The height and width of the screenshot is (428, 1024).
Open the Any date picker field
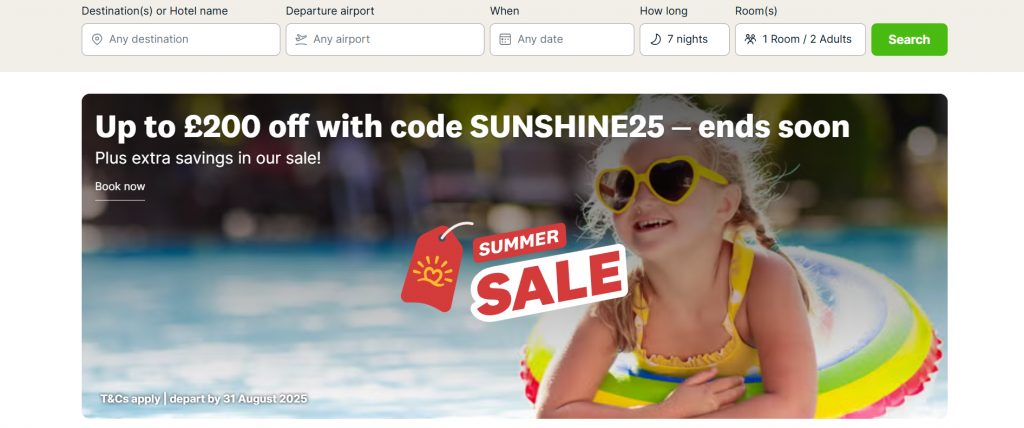tap(562, 39)
